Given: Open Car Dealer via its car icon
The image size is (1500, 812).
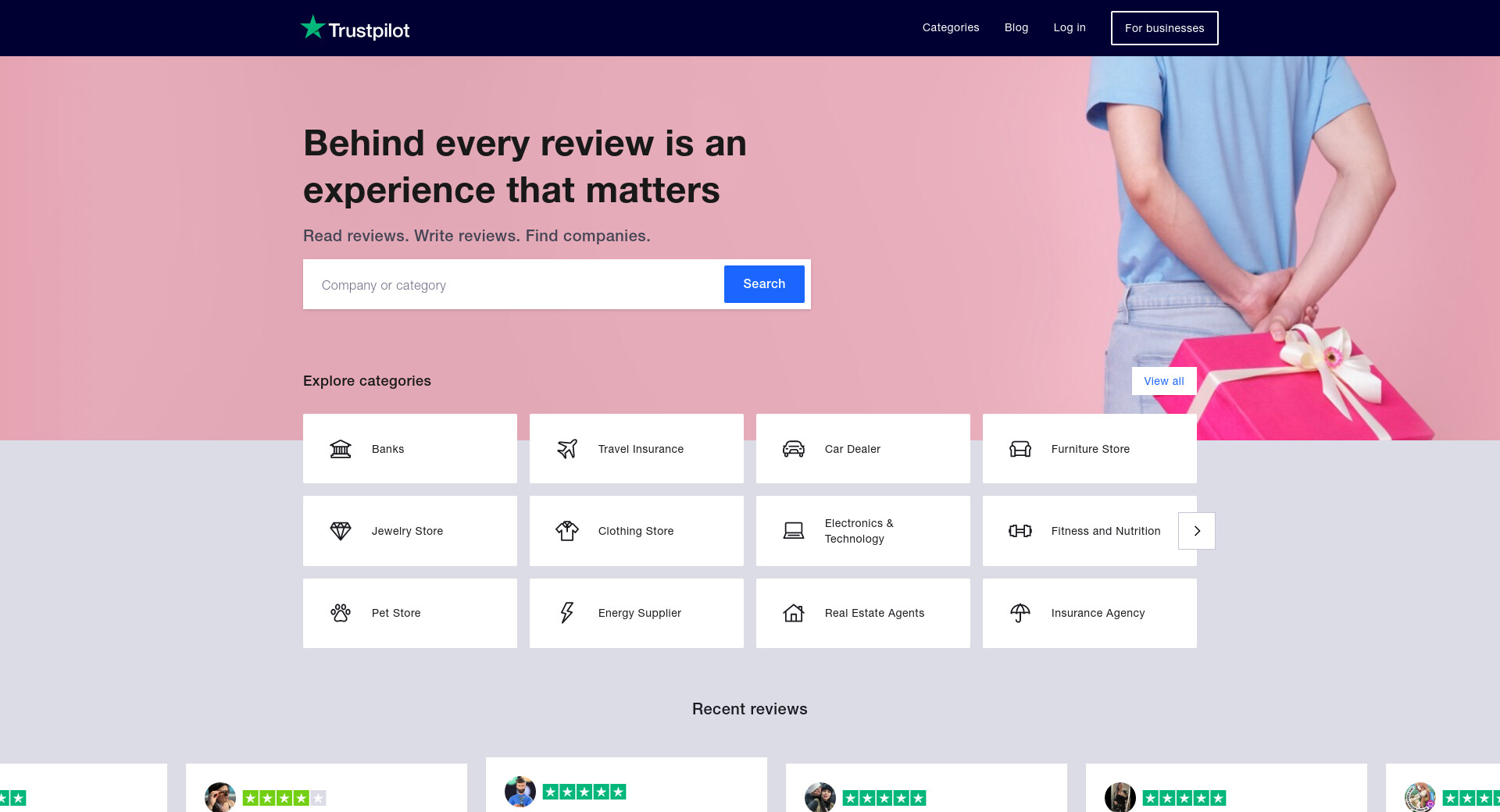Looking at the screenshot, I should click(794, 449).
